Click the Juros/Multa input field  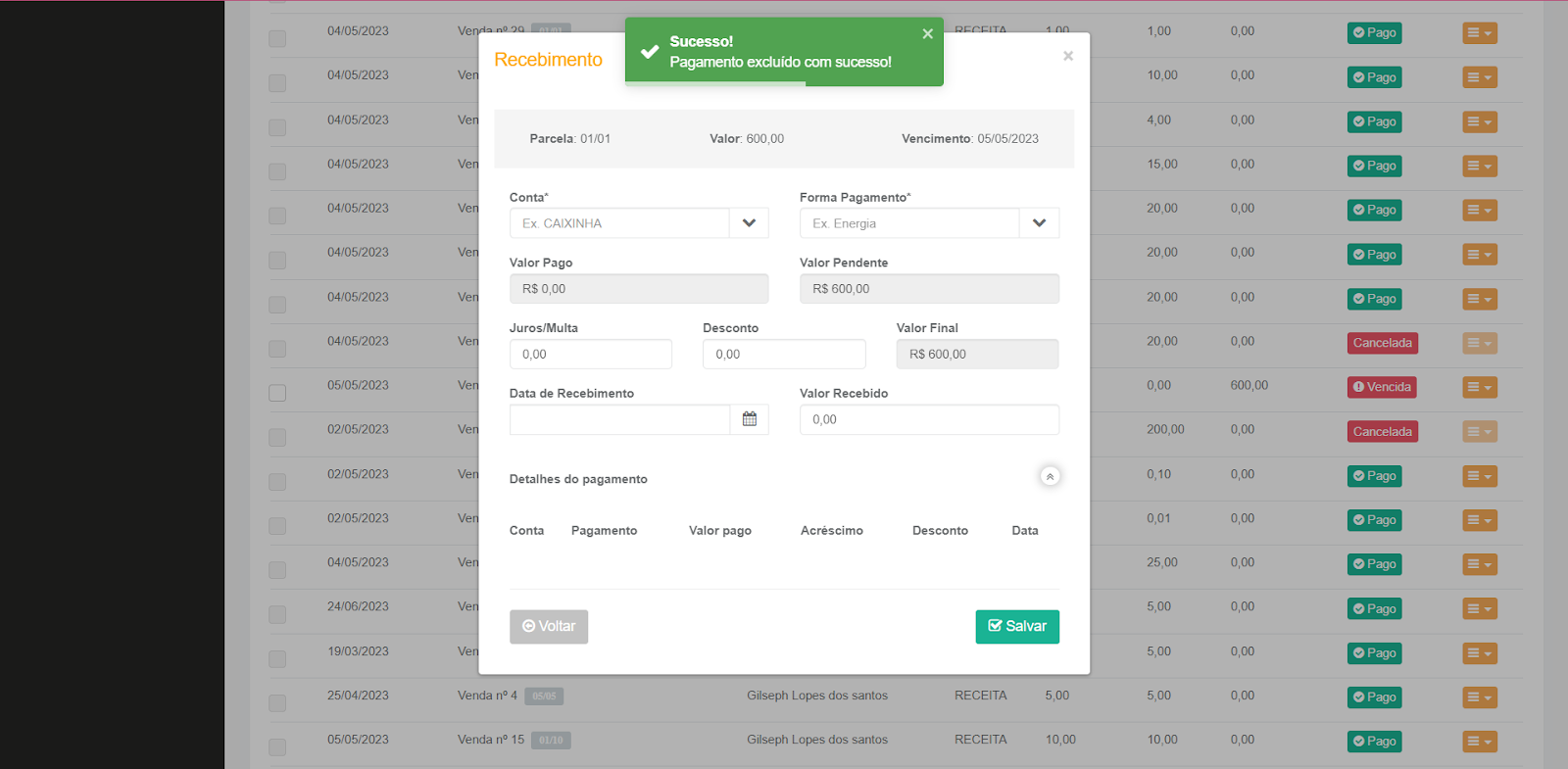[x=590, y=355]
